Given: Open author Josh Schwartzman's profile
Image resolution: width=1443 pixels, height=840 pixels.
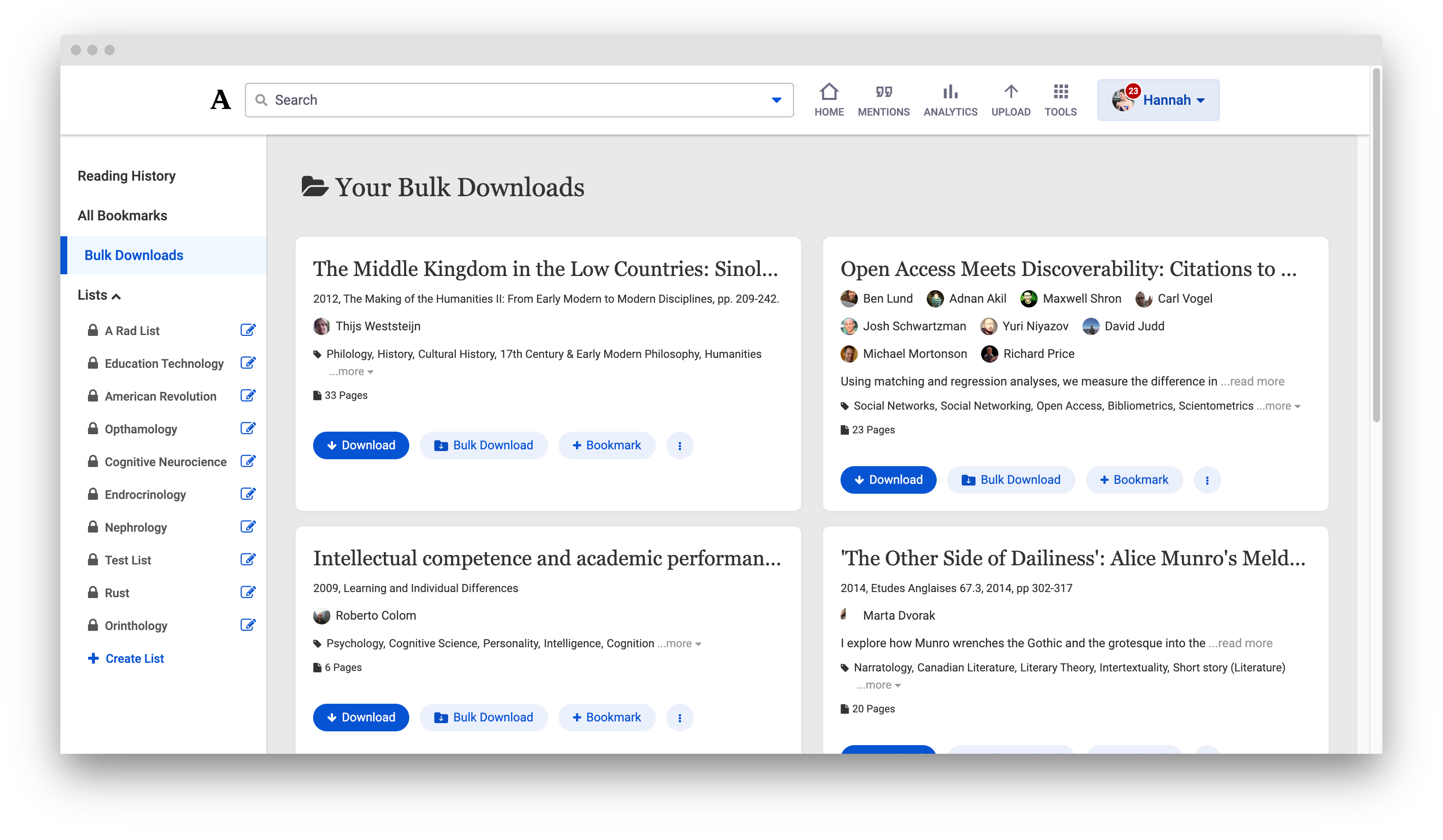Looking at the screenshot, I should tap(914, 326).
